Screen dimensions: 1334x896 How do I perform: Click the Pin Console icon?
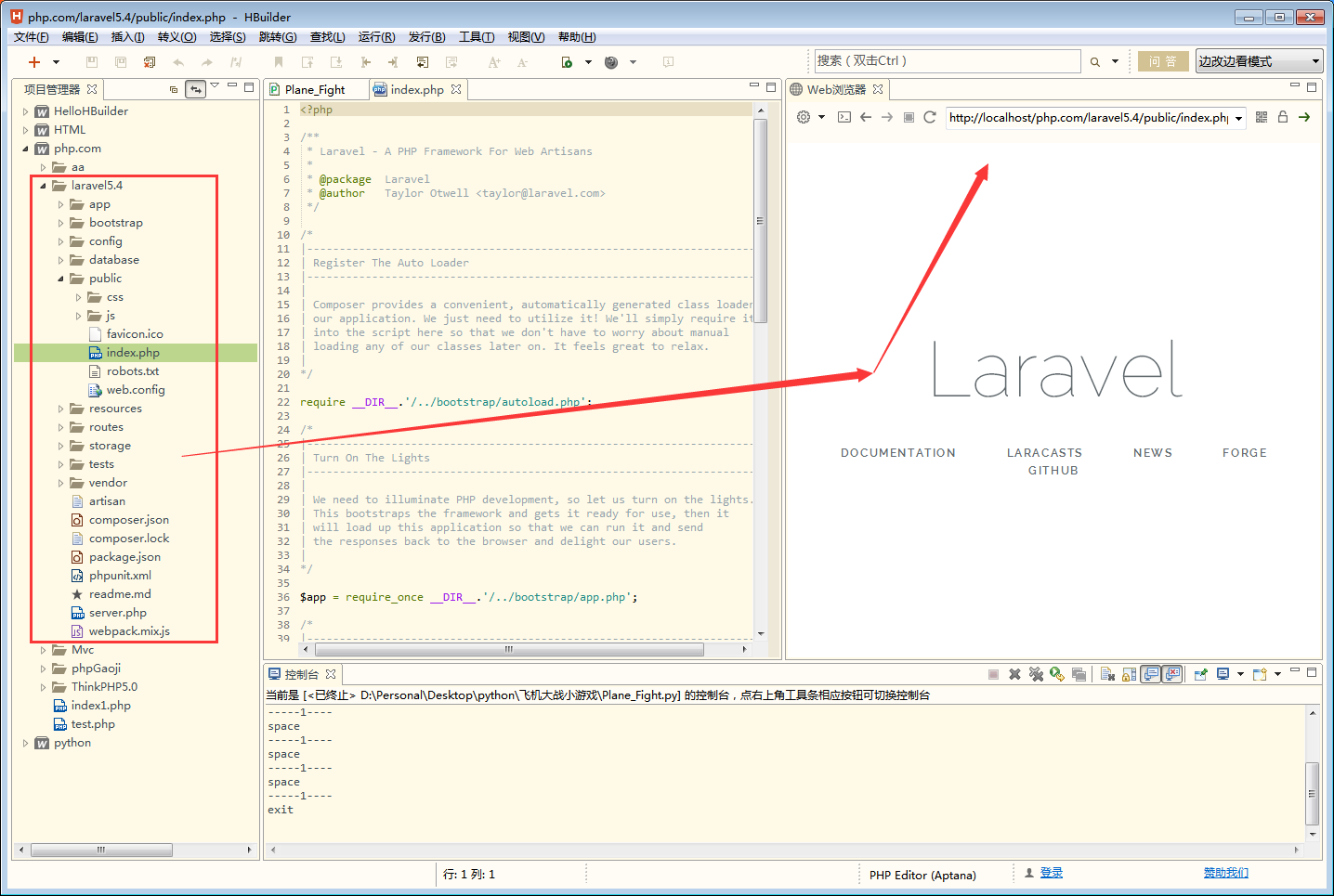[x=1201, y=674]
